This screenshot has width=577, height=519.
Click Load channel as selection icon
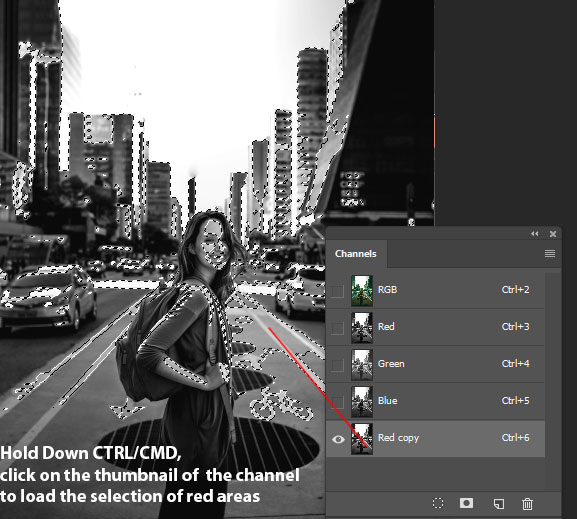coord(438,503)
